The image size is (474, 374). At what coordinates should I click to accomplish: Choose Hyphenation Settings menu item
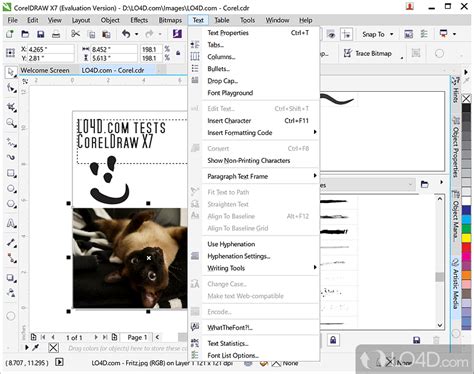[260, 256]
